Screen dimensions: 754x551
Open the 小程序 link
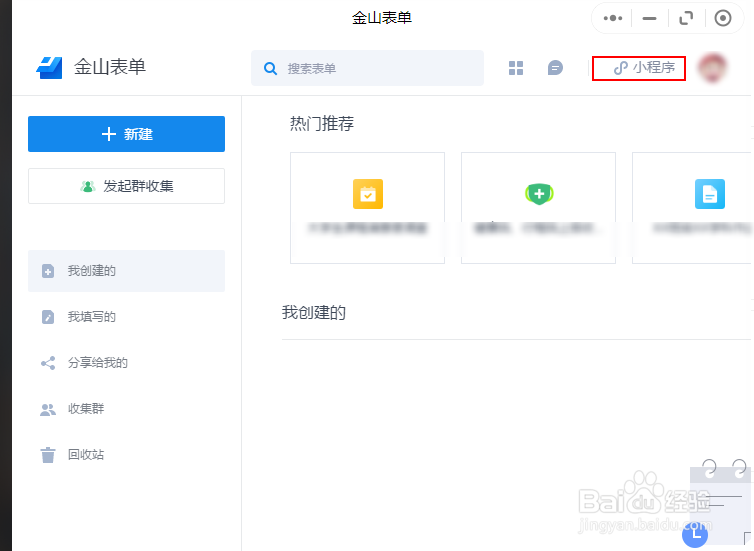[x=644, y=68]
